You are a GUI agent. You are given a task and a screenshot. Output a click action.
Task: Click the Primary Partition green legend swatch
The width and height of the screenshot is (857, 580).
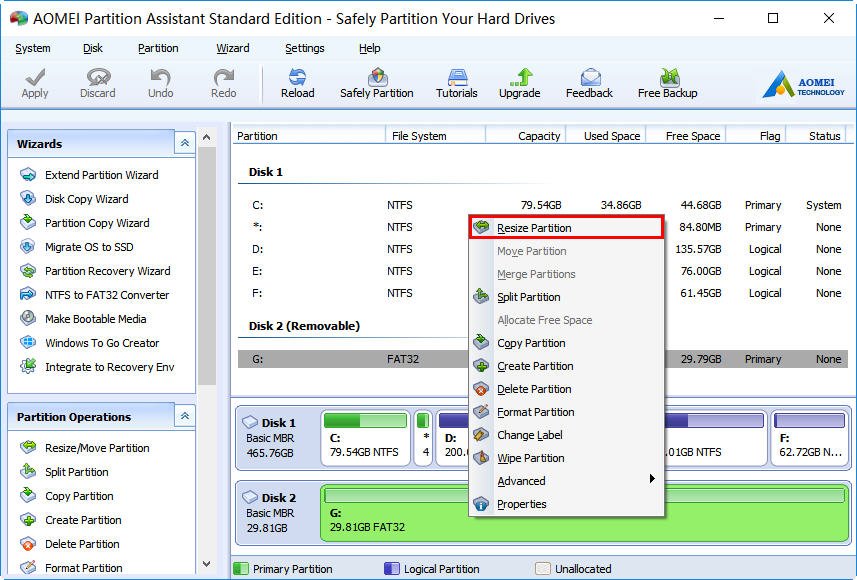(x=240, y=569)
